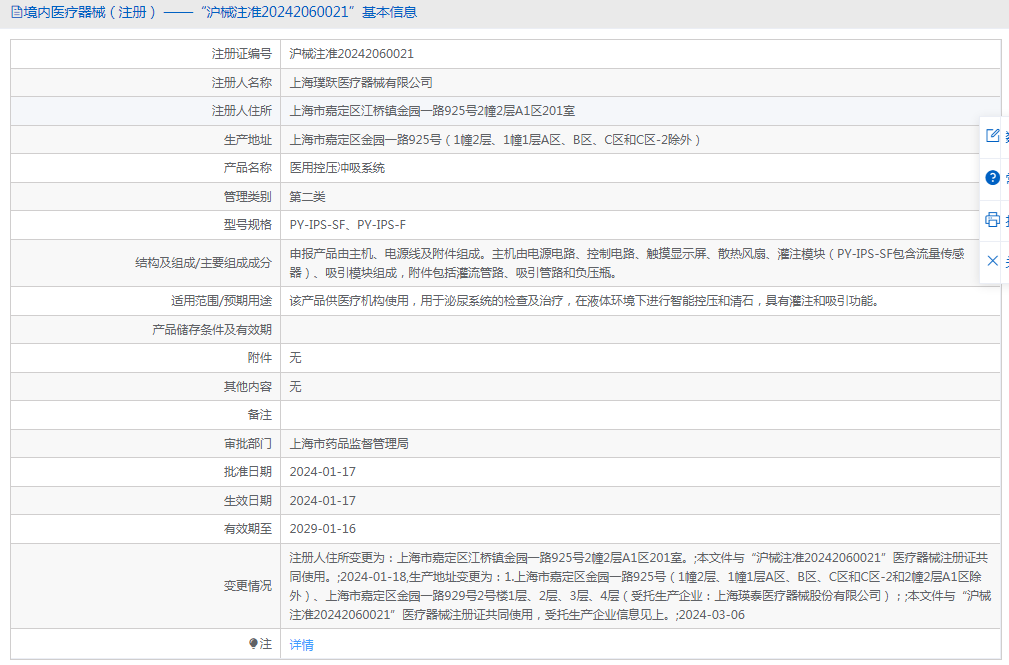Click the dark bullet icon beside 注
1009x665 pixels.
[x=253, y=643]
